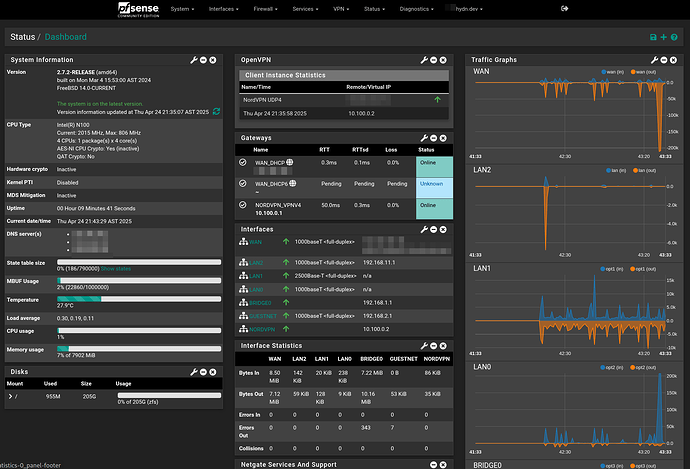Click the Dashboard breadcrumb link
Image resolution: width=690 pixels, height=469 pixels.
66,37
